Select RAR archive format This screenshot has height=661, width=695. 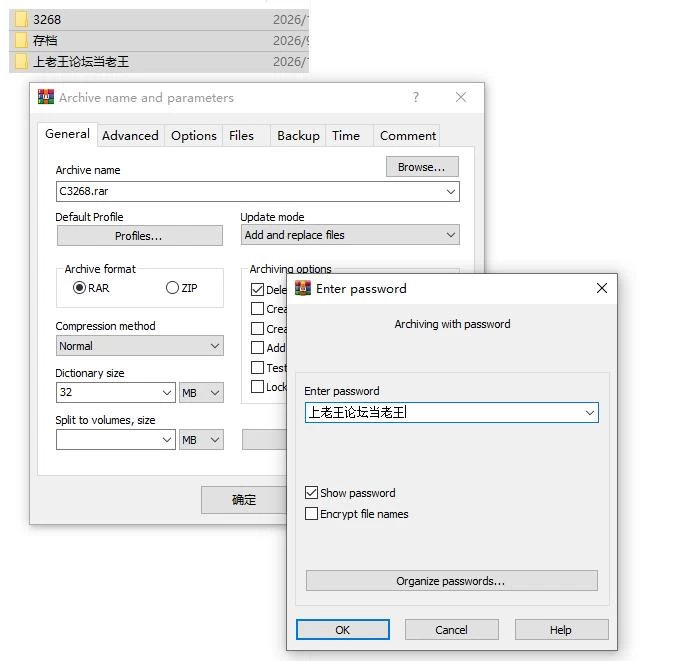(x=79, y=288)
